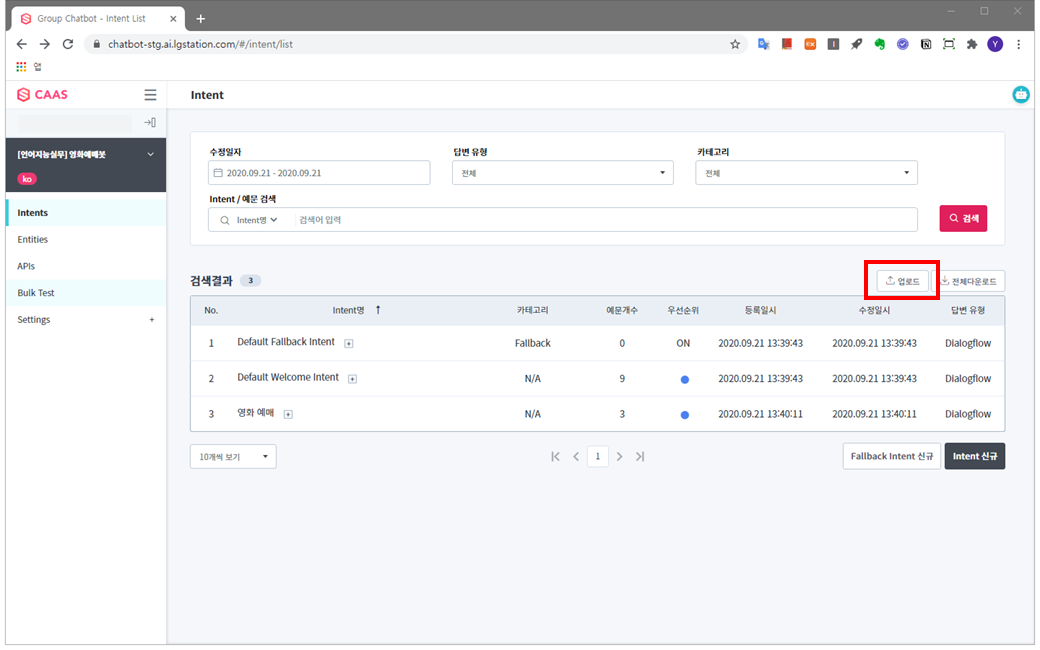Screen dimensions: 1040x650
Task: Click the 검색어 입력 search field
Action: [x=600, y=220]
